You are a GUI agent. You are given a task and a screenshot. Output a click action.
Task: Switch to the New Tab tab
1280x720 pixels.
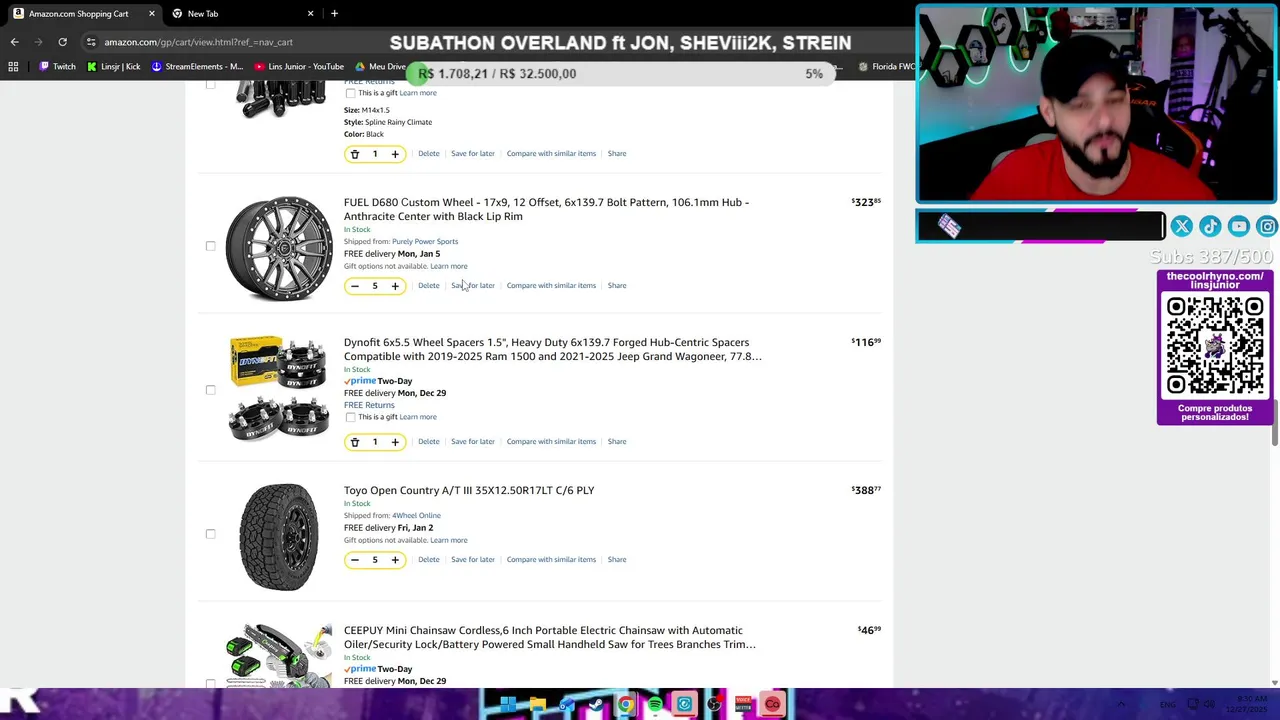pyautogui.click(x=241, y=13)
